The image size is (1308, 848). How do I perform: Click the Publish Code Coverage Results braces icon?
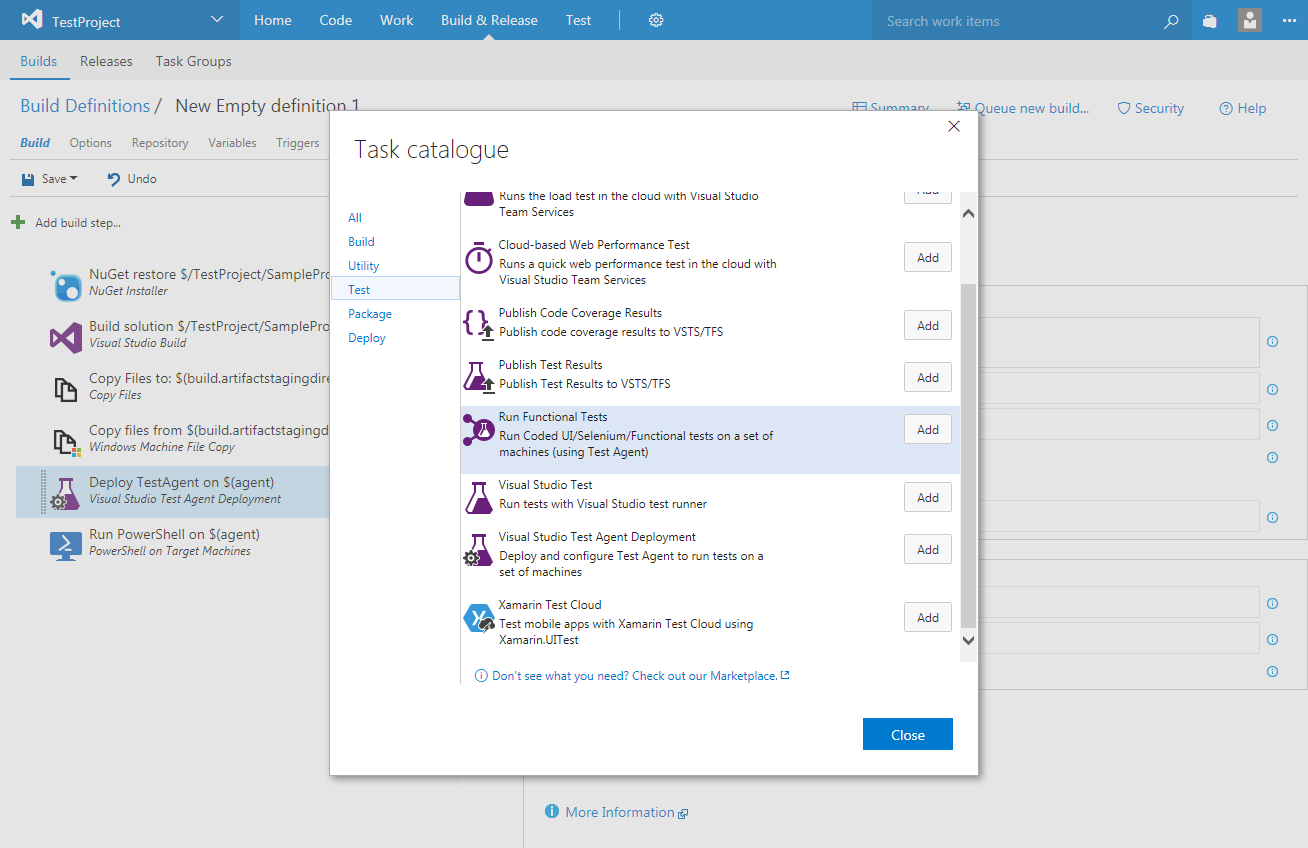click(x=479, y=324)
